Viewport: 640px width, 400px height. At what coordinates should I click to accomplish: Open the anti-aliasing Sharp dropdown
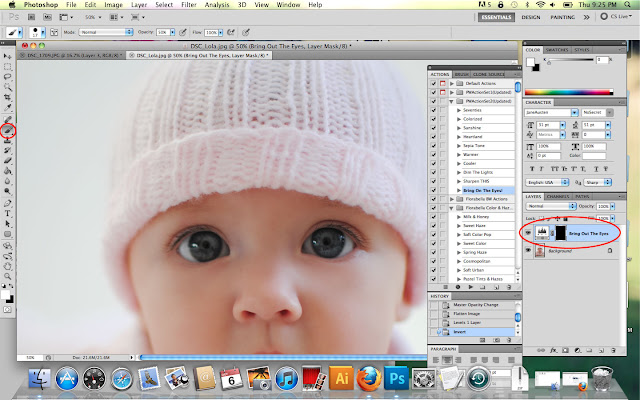tap(597, 182)
